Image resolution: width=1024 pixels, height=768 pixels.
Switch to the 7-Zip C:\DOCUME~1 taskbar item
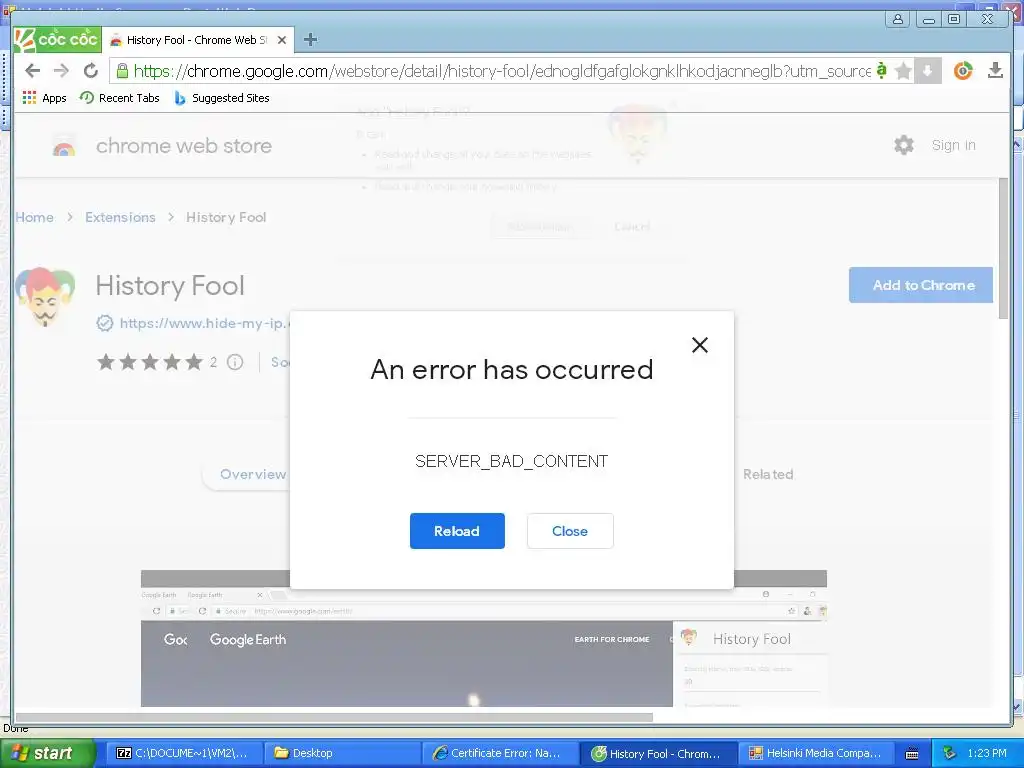[x=182, y=753]
